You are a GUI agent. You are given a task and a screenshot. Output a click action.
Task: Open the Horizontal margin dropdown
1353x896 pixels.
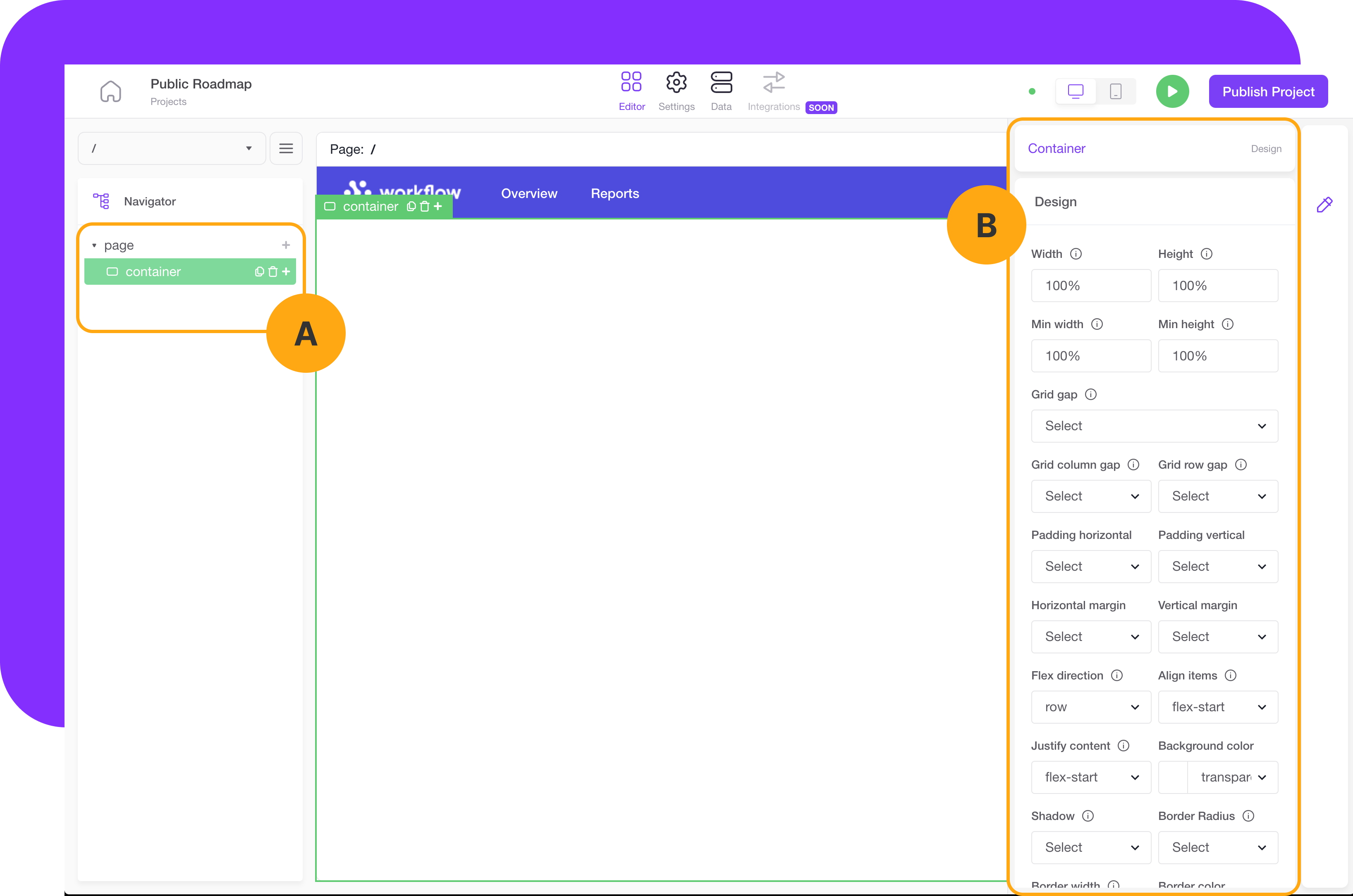coord(1091,637)
